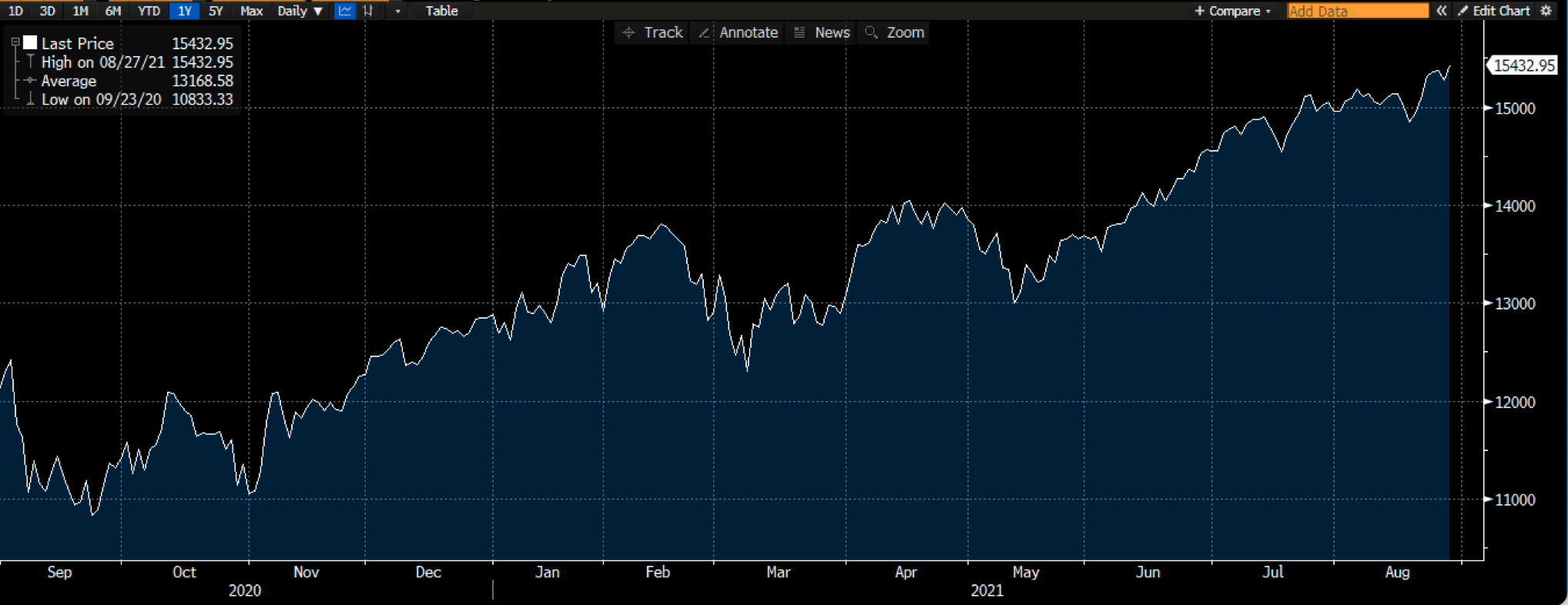Click the 10833.33 low value

[x=202, y=99]
